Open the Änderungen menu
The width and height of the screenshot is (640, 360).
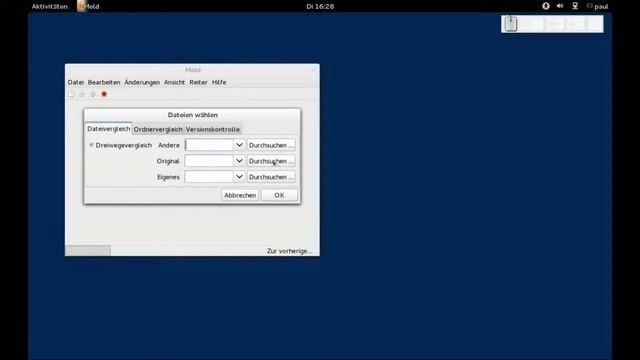pos(142,82)
